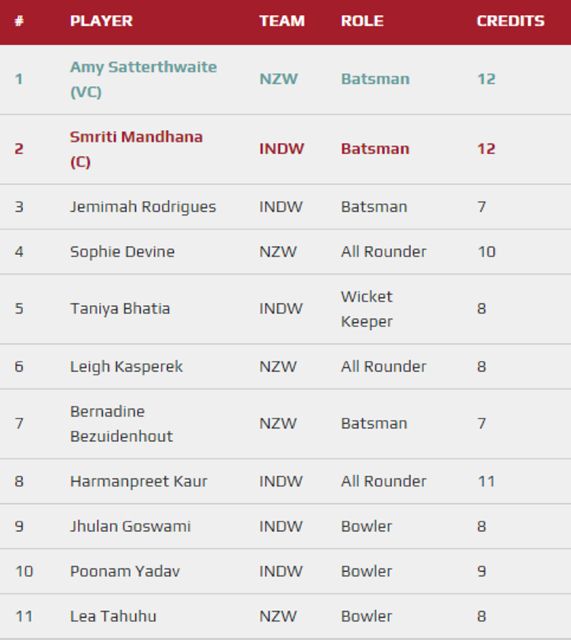This screenshot has width=571, height=640.
Task: Click Harmanpreet Kaur player name
Action: 138,482
